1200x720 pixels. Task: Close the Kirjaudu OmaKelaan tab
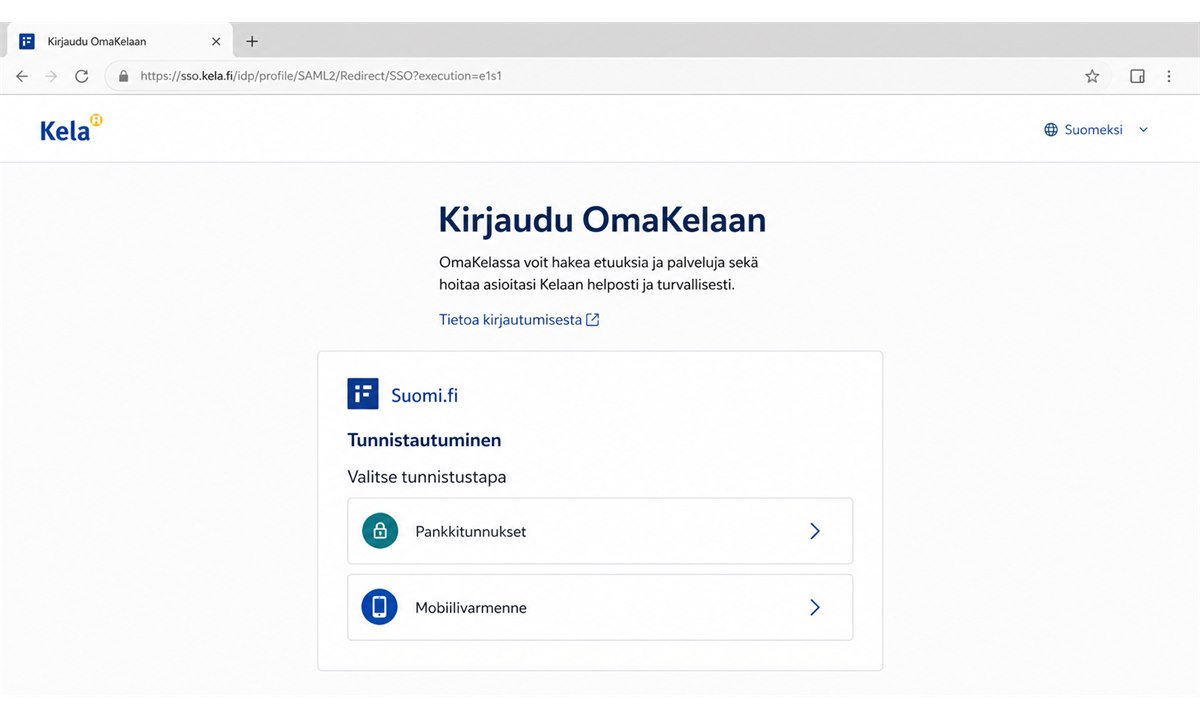click(x=216, y=41)
